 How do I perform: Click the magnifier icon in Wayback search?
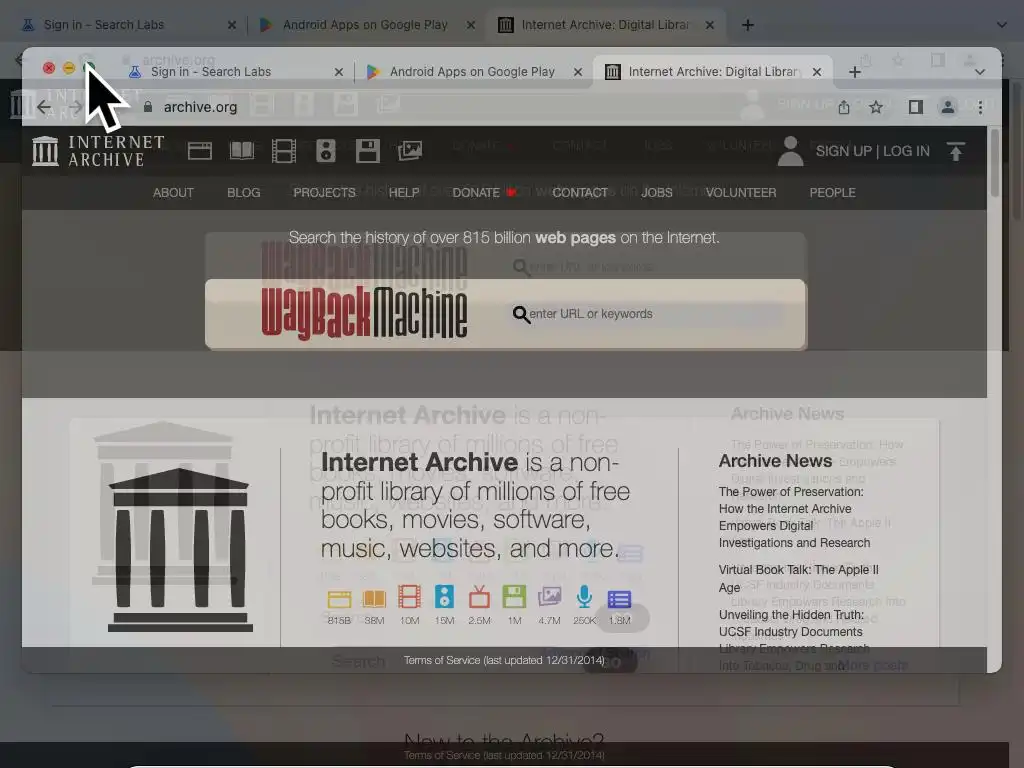(x=520, y=315)
